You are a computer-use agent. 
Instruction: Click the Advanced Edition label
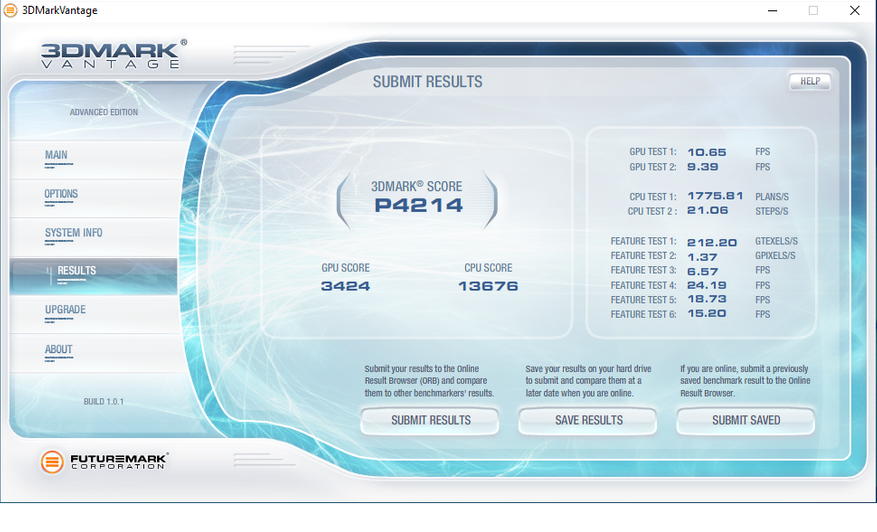click(103, 112)
